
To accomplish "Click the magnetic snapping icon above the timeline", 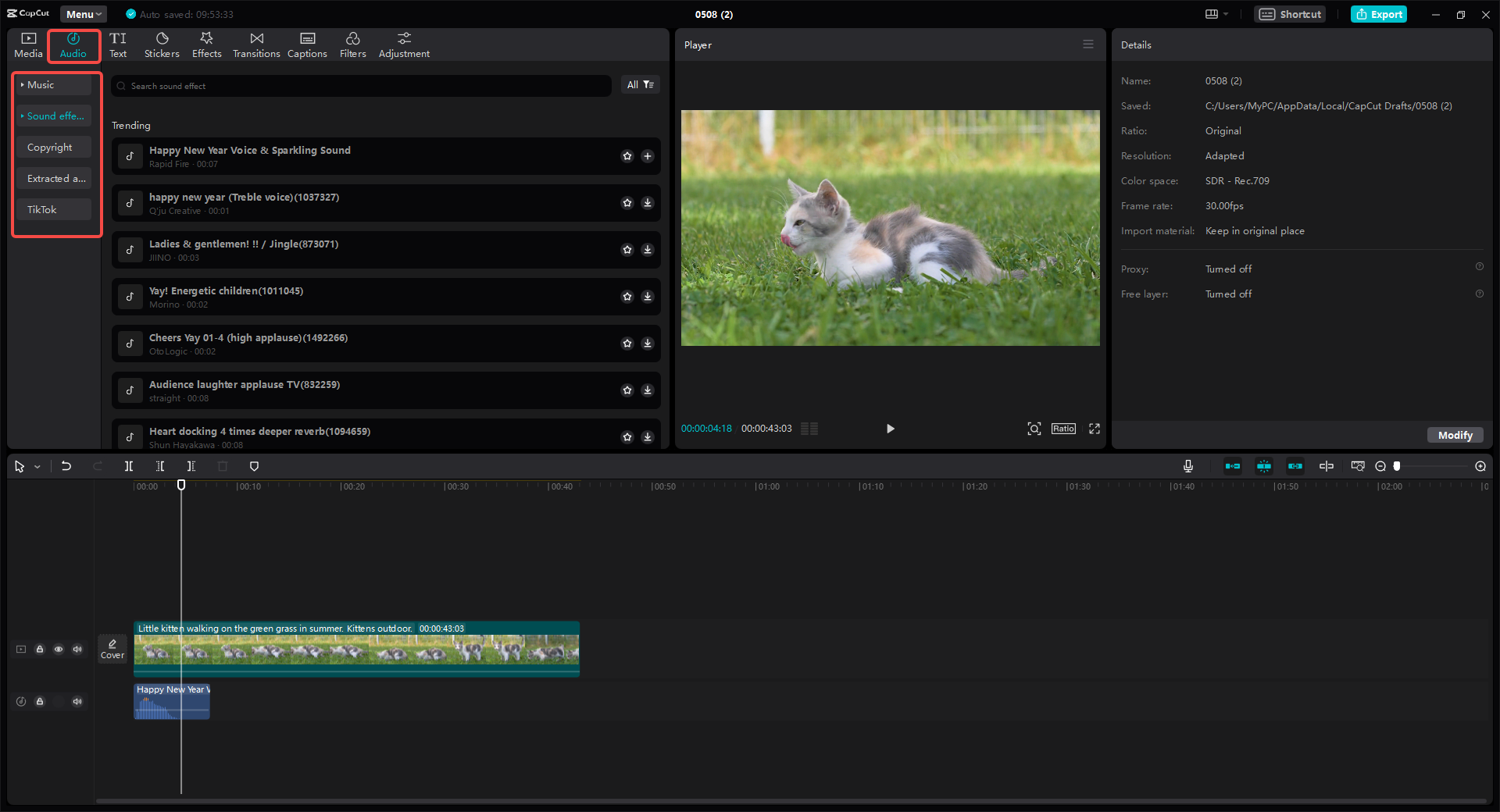I will point(1264,466).
